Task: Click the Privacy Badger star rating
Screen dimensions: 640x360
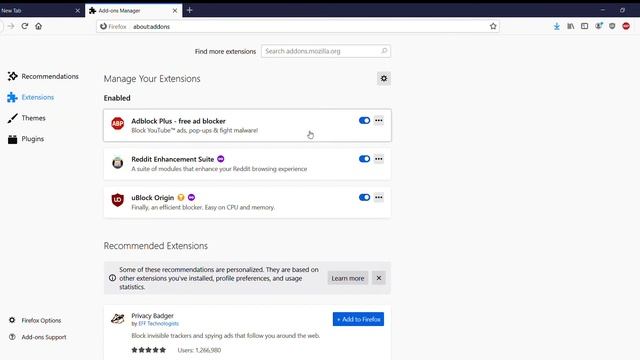Action: coord(149,350)
